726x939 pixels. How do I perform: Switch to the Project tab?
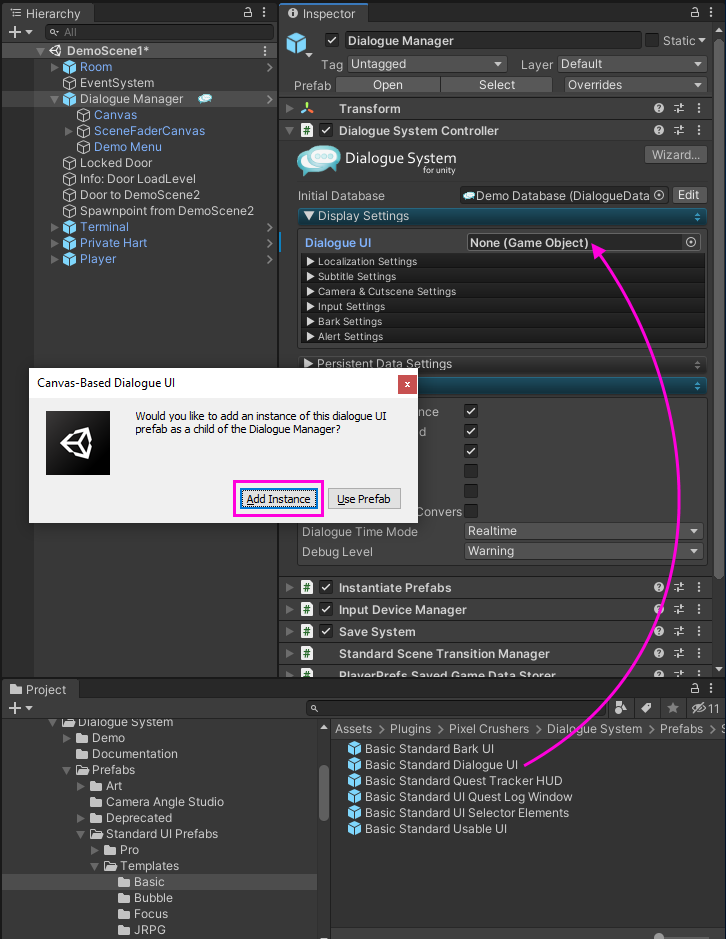[39, 689]
